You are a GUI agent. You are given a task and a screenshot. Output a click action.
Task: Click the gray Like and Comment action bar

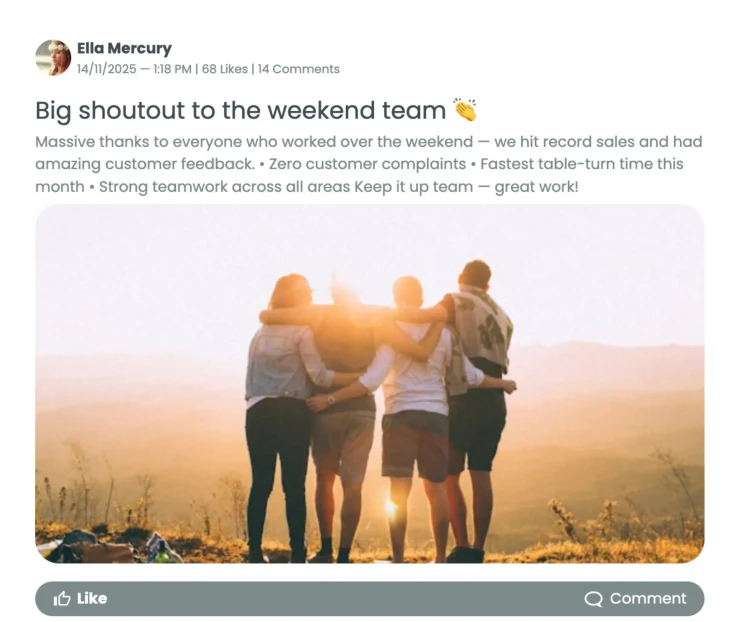[x=370, y=599]
